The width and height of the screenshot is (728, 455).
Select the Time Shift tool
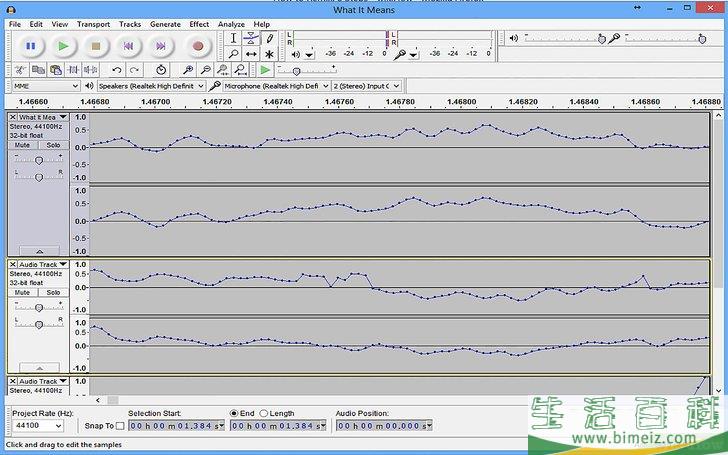click(251, 54)
